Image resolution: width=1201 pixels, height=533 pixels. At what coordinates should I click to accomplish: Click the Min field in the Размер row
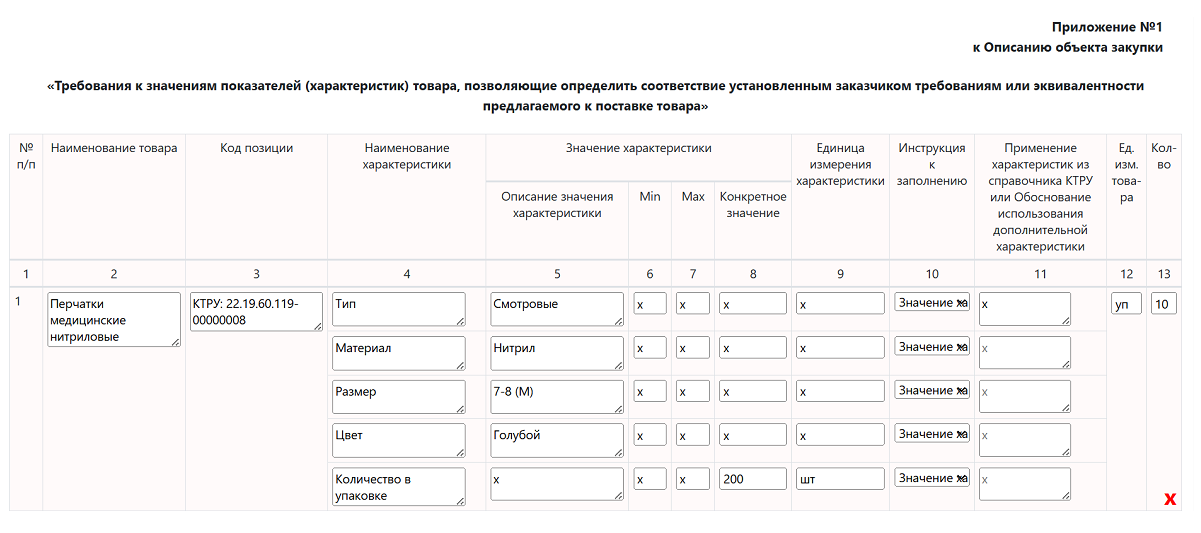(650, 391)
